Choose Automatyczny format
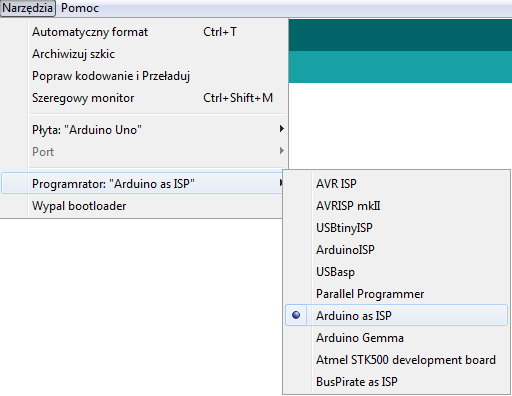Screen dimensions: 512x396 (144, 32)
